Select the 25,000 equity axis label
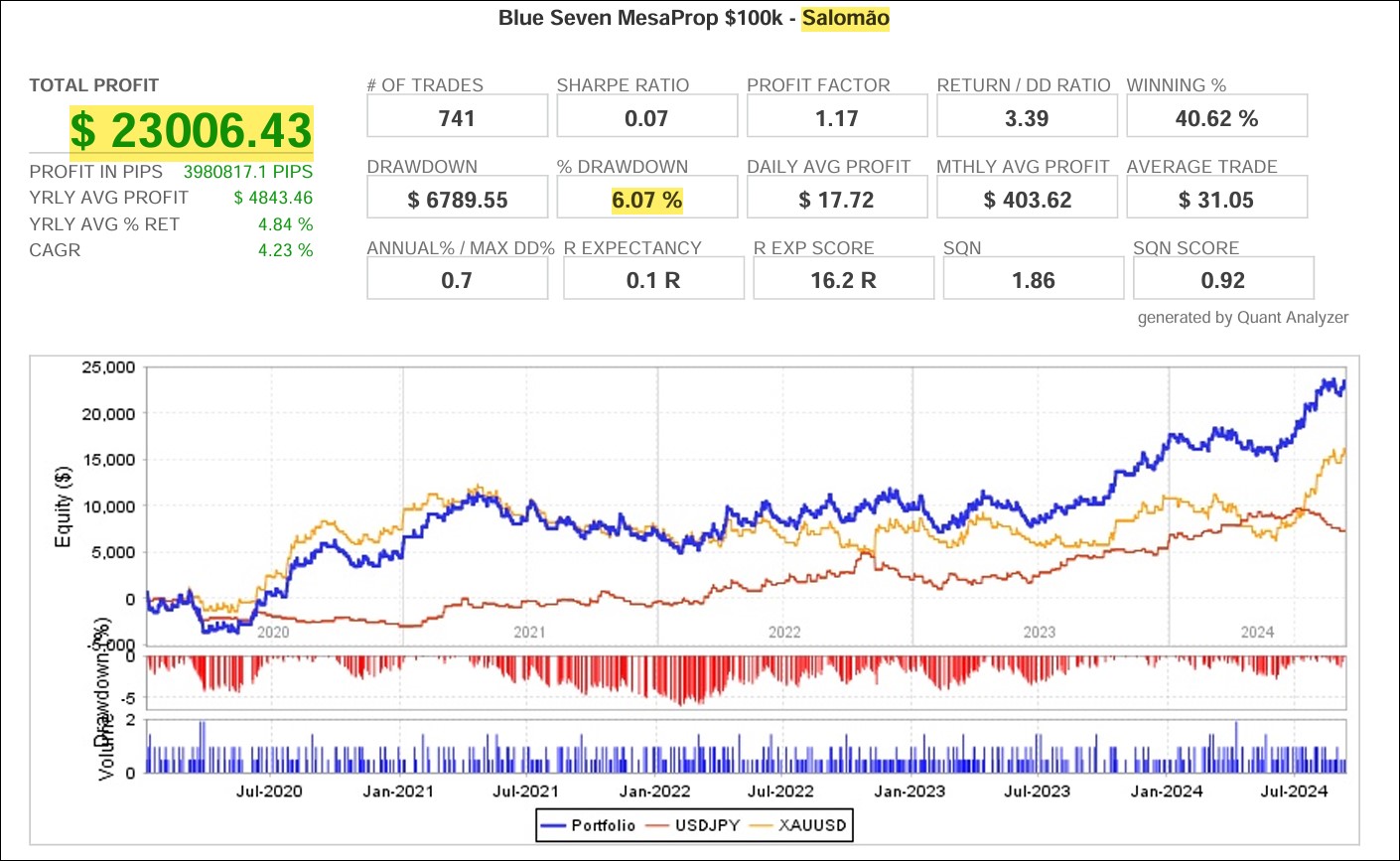The width and height of the screenshot is (1400, 861). click(107, 367)
